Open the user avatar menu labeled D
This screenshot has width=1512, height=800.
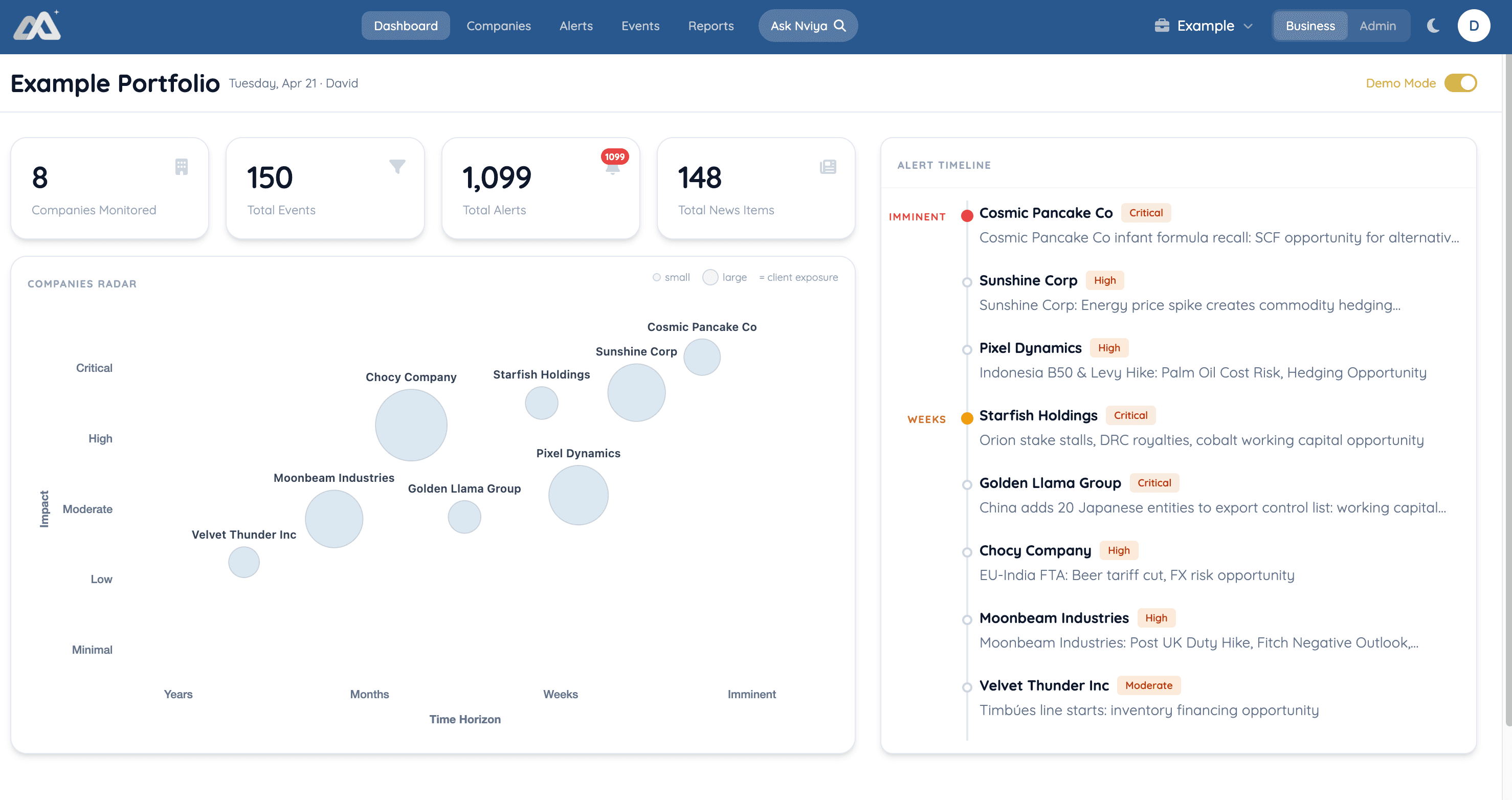(1474, 25)
